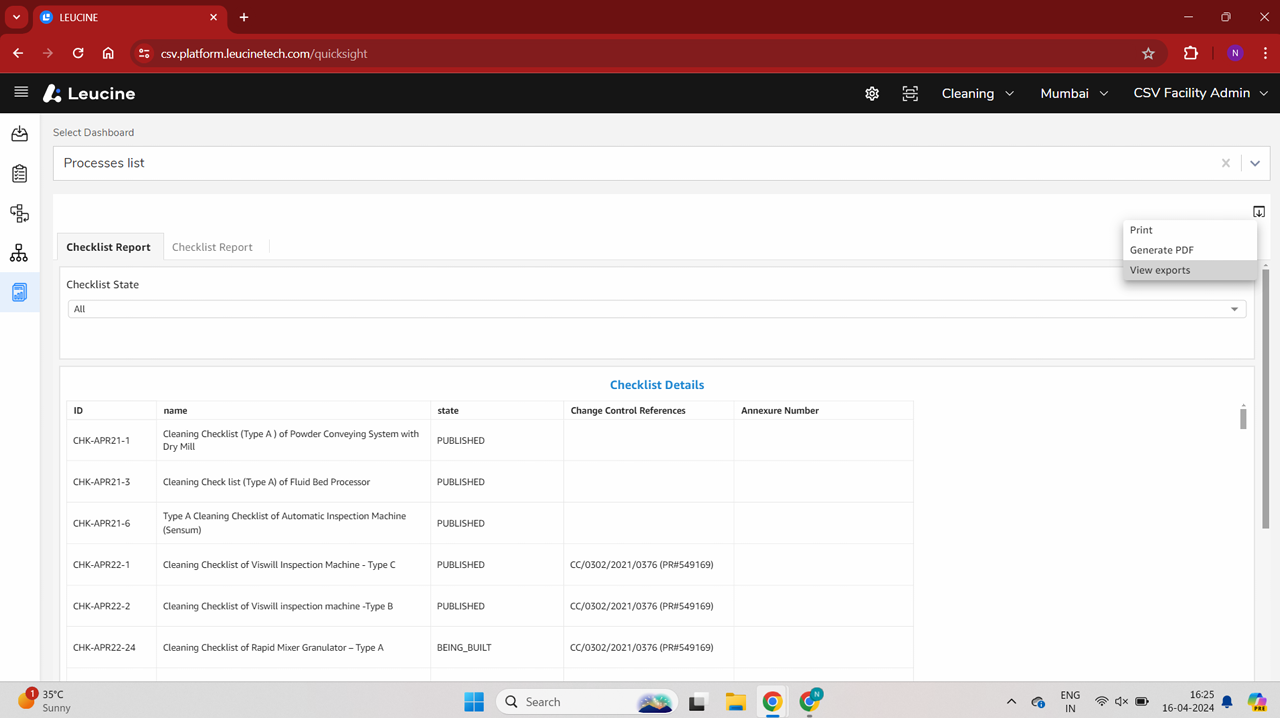Image resolution: width=1280 pixels, height=718 pixels.
Task: Open the workflow process icon in sidebar
Action: point(18,213)
